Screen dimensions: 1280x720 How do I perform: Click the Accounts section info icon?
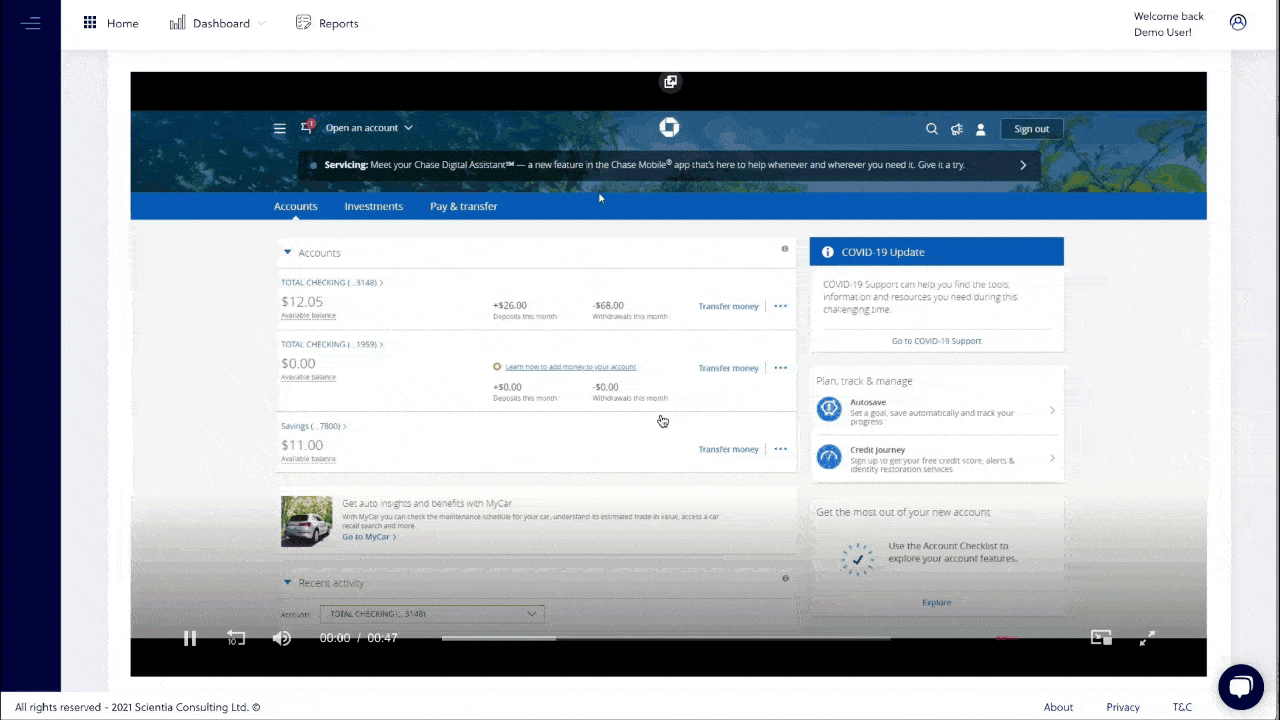pos(785,249)
